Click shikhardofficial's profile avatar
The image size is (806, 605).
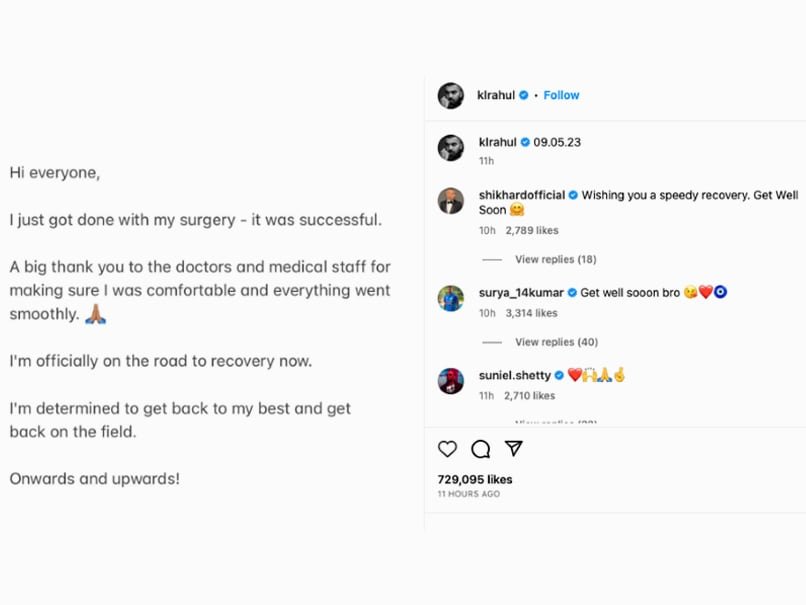451,200
